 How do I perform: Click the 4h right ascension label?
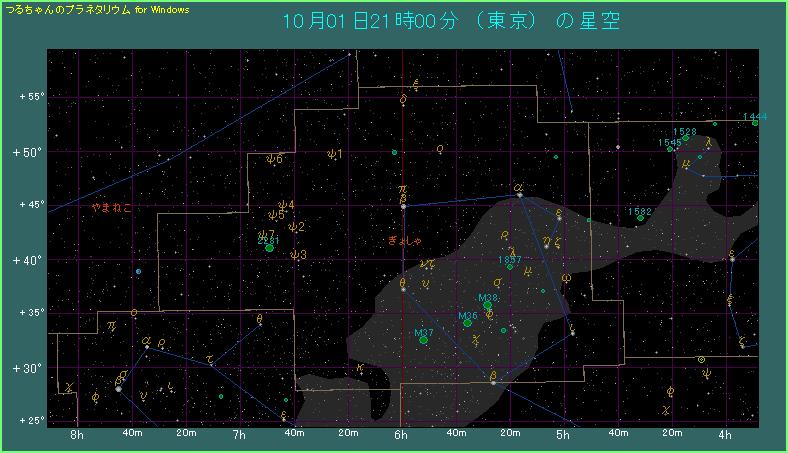click(x=724, y=435)
